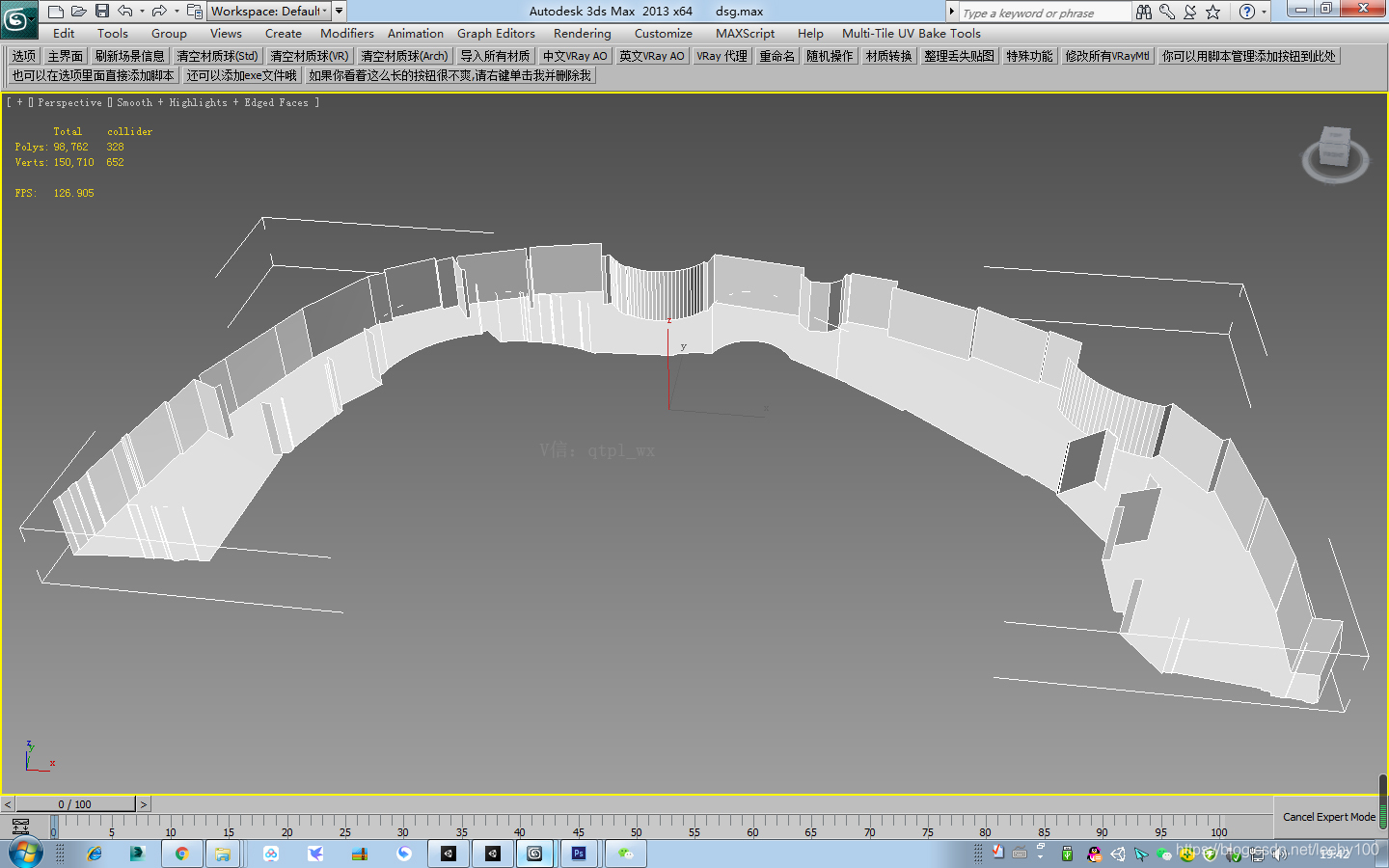Viewport: 1389px width, 868px height.
Task: Click the 修改所有VRayMtl button
Action: pyautogui.click(x=1107, y=56)
